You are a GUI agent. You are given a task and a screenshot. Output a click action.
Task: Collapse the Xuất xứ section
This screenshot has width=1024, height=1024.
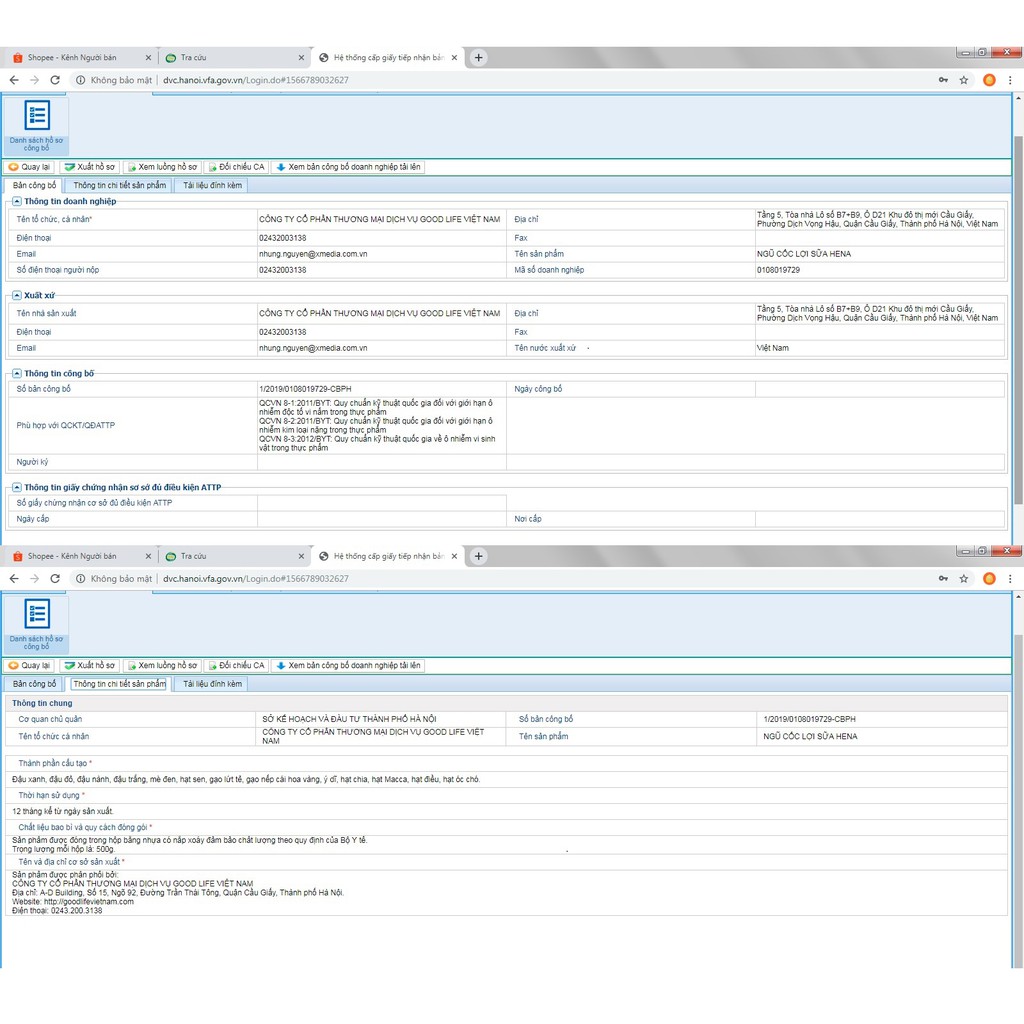click(x=17, y=296)
